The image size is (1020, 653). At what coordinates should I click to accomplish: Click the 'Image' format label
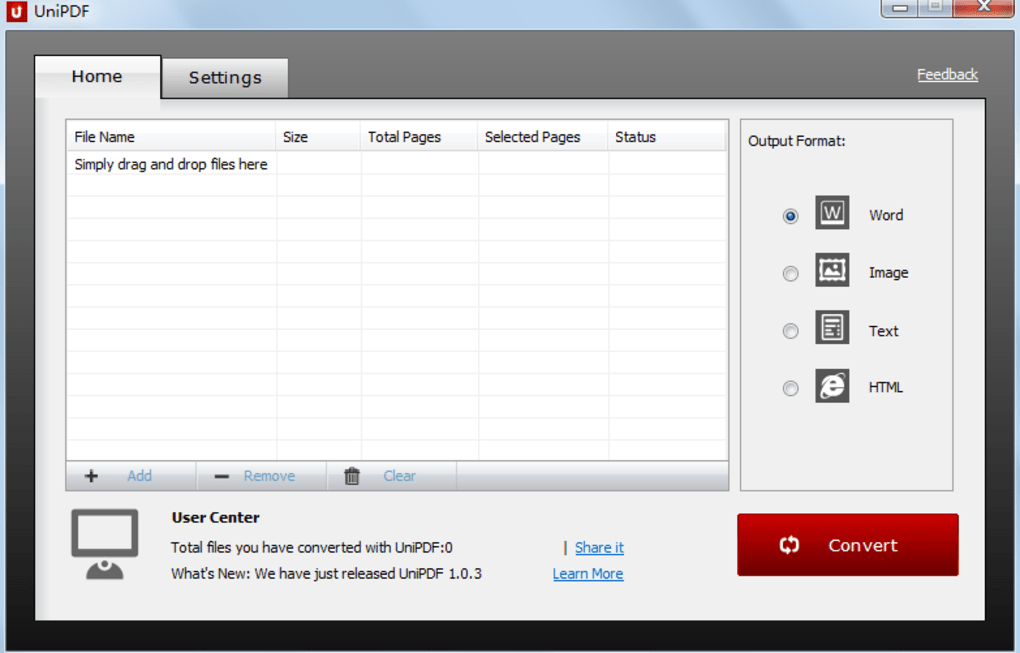point(889,273)
